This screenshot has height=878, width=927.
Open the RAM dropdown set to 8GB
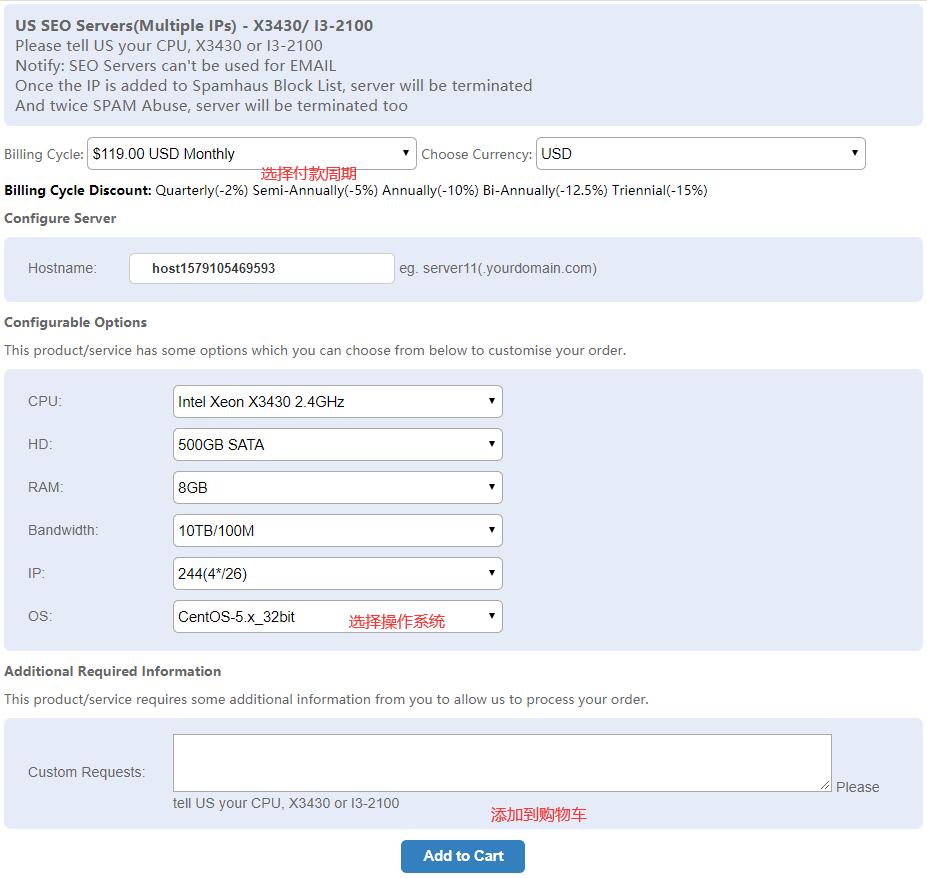[x=337, y=488]
